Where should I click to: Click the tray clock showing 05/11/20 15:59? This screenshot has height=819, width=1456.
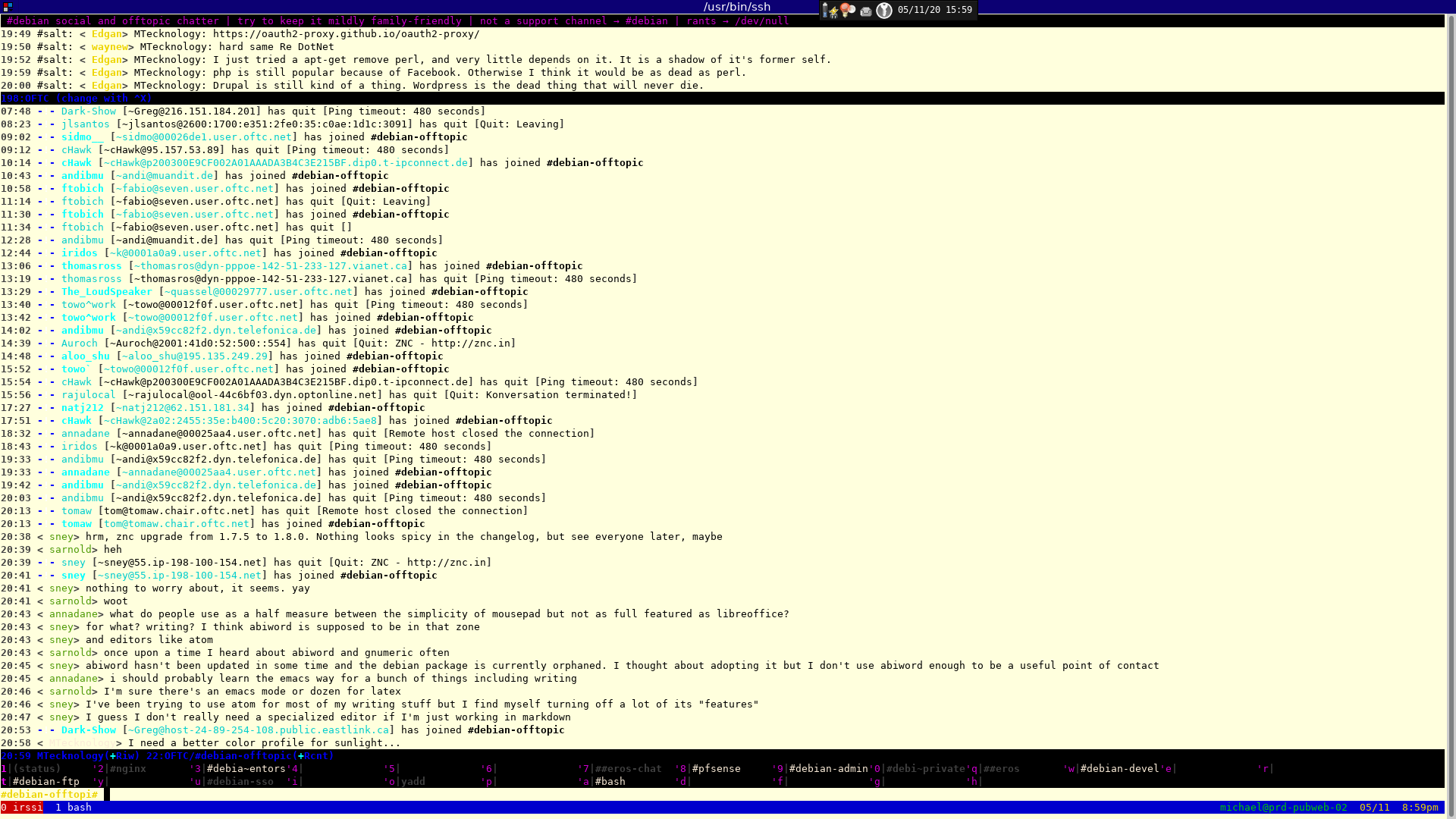[934, 10]
